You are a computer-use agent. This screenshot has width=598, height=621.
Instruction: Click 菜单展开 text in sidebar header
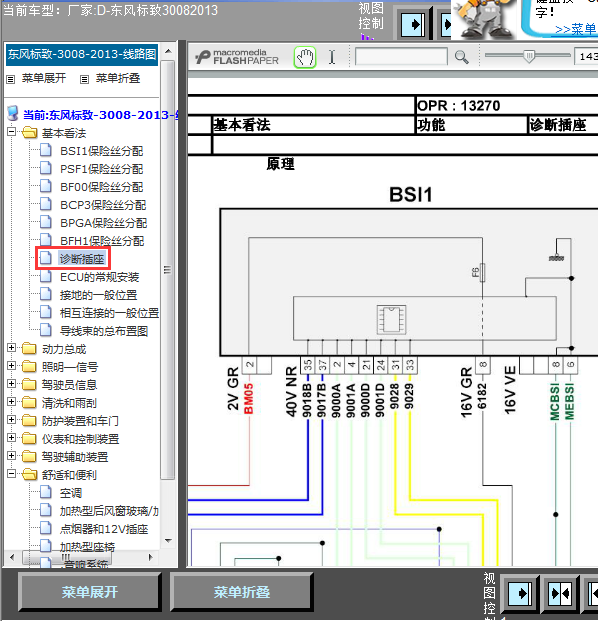44,78
